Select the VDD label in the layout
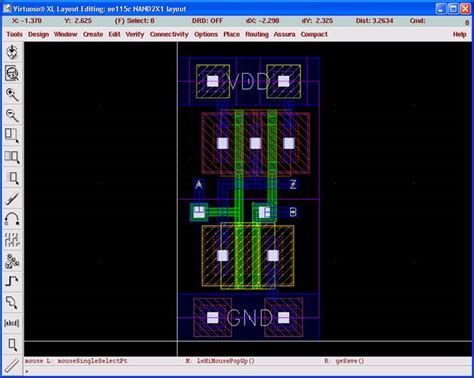Viewport: 474px width, 378px height. (x=248, y=82)
